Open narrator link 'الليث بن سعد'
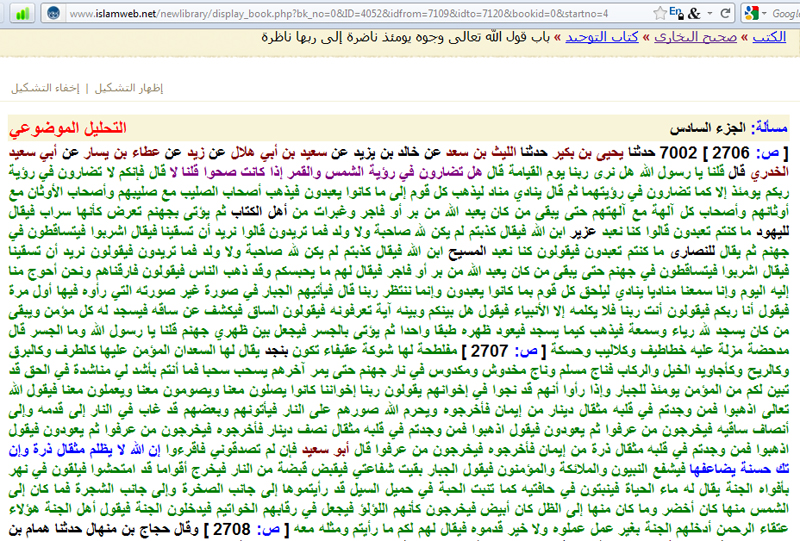 [481, 153]
